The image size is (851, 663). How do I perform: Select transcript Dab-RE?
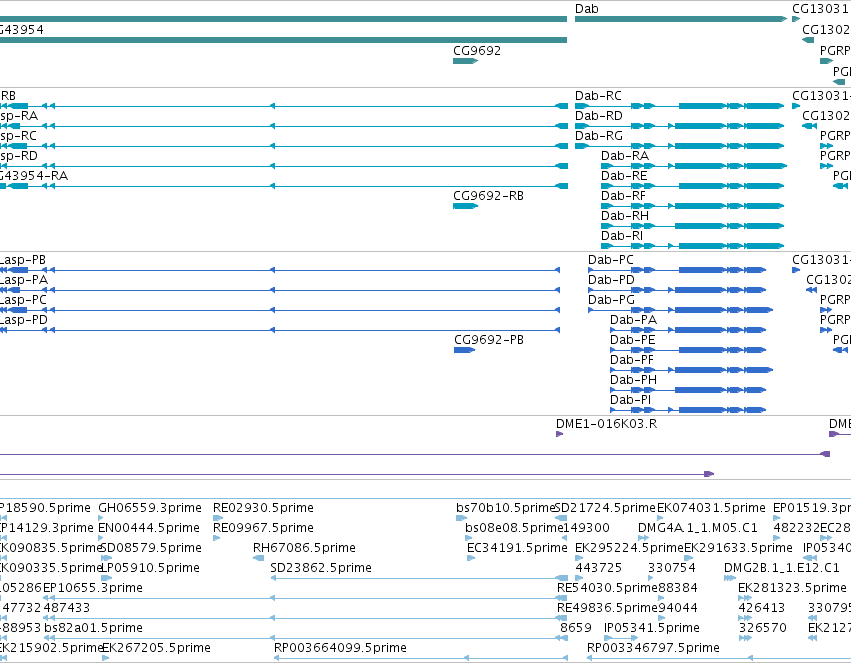624,176
